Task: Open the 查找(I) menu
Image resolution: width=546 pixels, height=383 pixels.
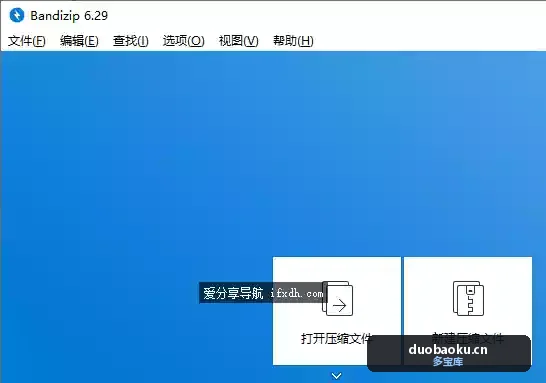Action: [131, 41]
